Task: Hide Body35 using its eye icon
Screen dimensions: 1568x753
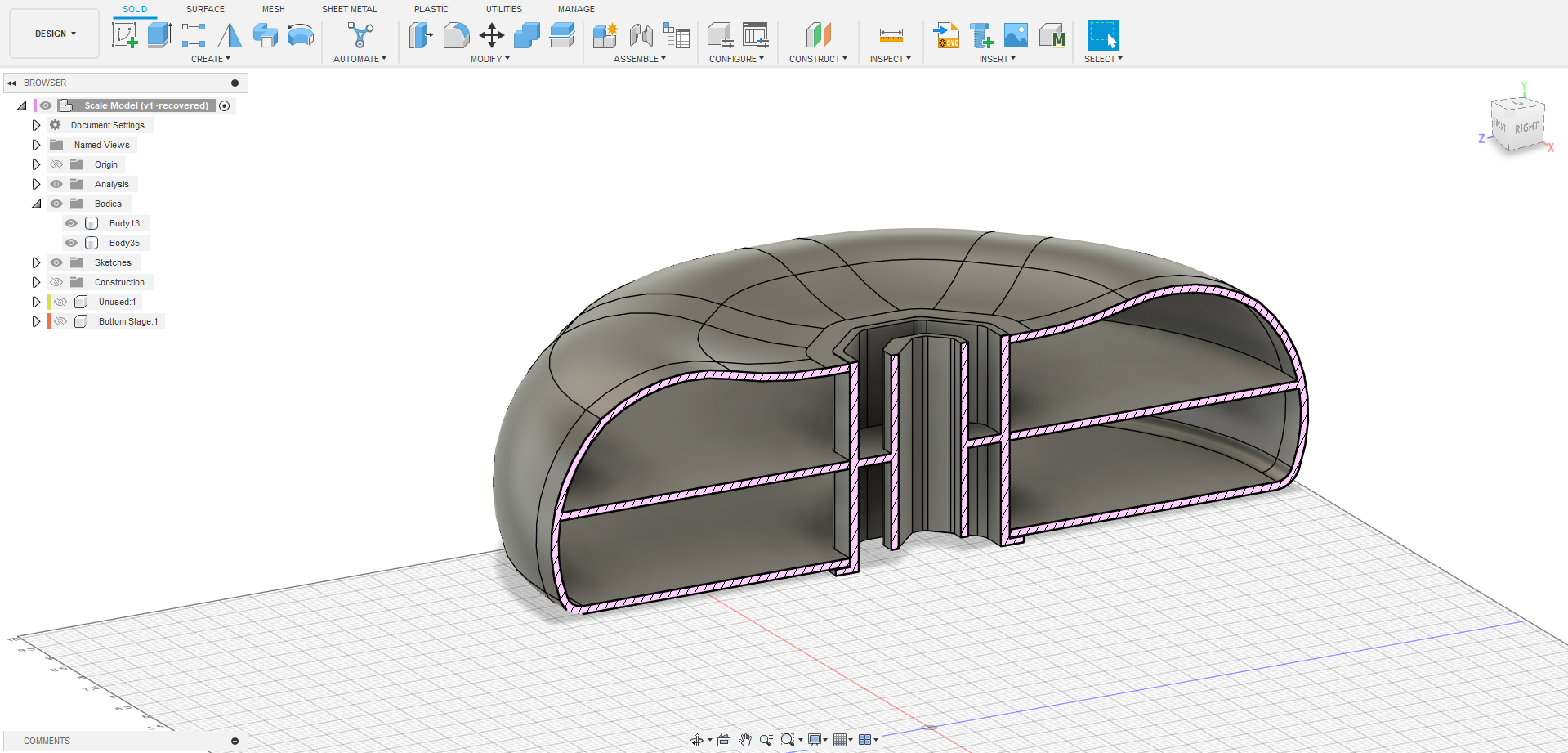Action: pyautogui.click(x=71, y=243)
